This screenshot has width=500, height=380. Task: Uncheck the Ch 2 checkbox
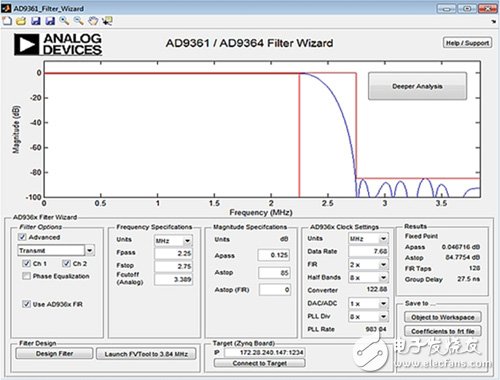(x=66, y=263)
